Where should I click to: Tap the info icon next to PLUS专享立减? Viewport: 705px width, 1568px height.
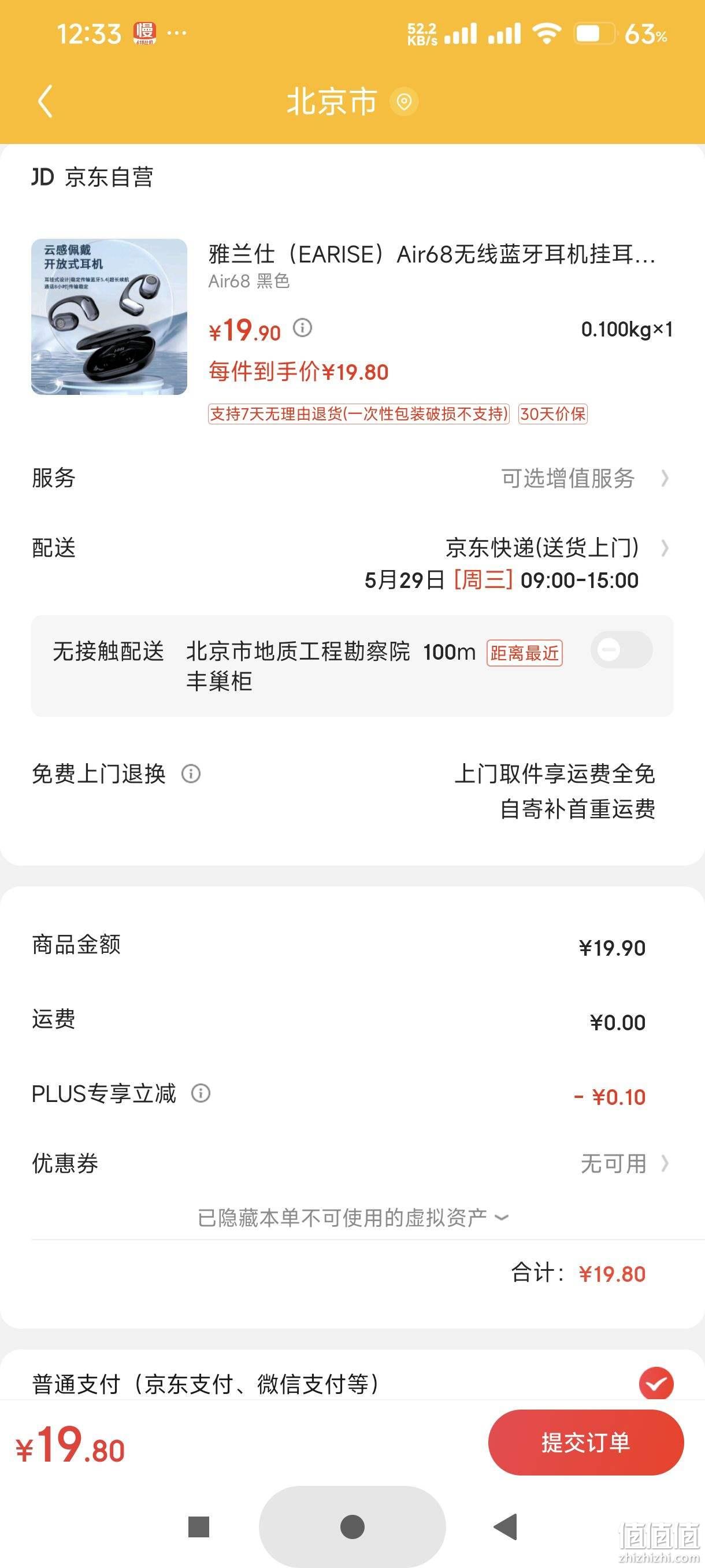pos(201,1093)
